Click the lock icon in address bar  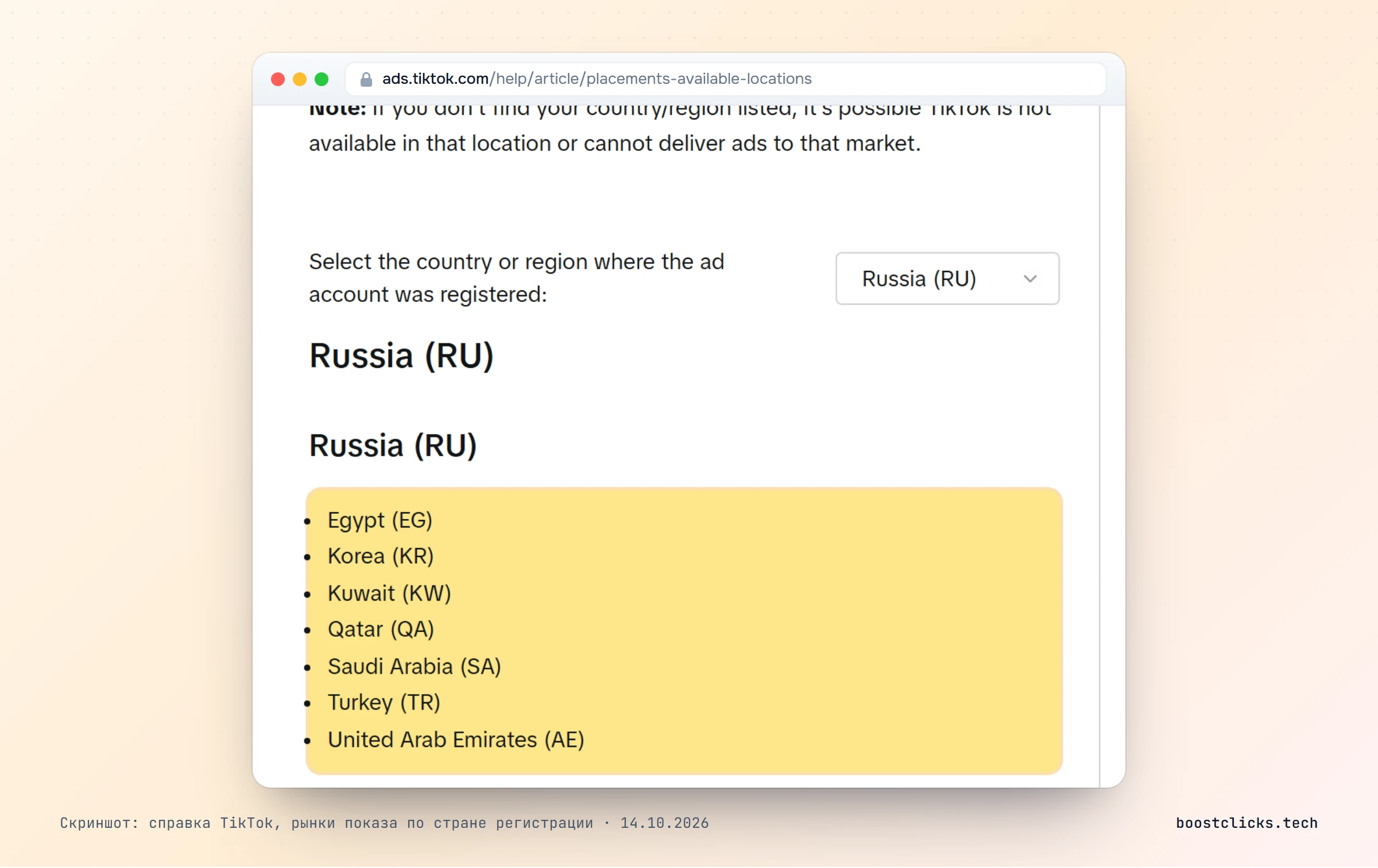click(x=366, y=79)
